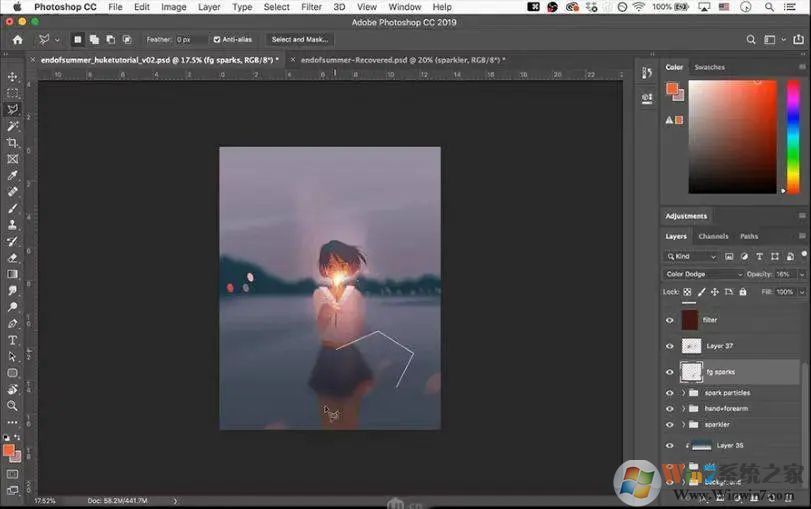
Task: Expand the spark particles group
Action: coord(683,393)
